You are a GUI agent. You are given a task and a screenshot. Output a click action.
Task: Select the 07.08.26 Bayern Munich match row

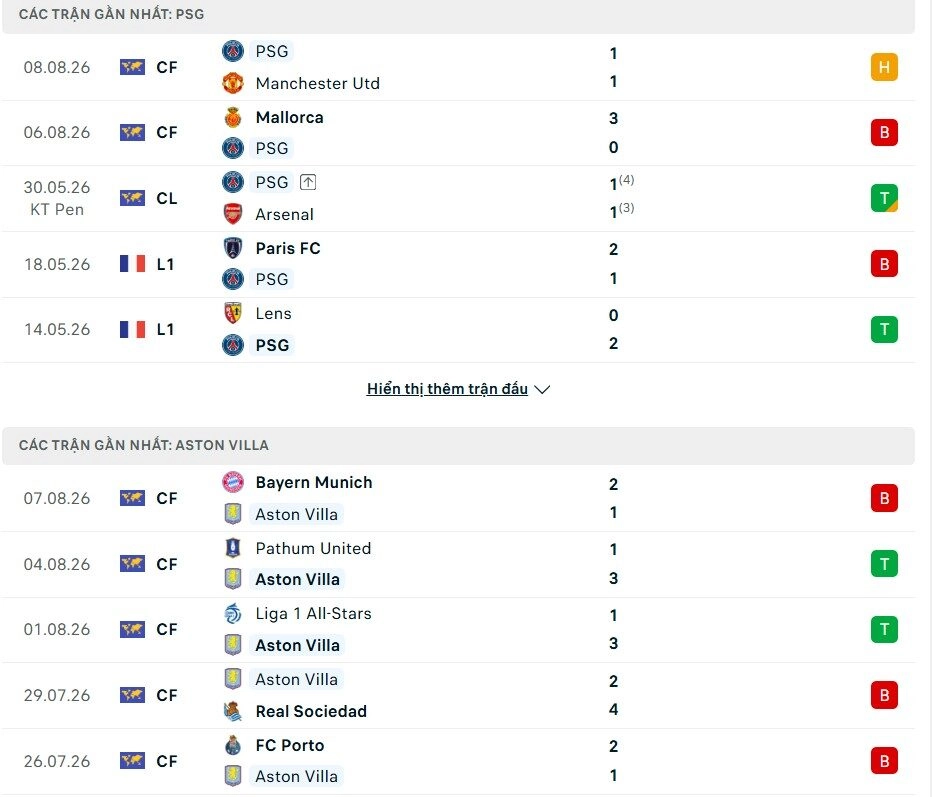[458, 498]
